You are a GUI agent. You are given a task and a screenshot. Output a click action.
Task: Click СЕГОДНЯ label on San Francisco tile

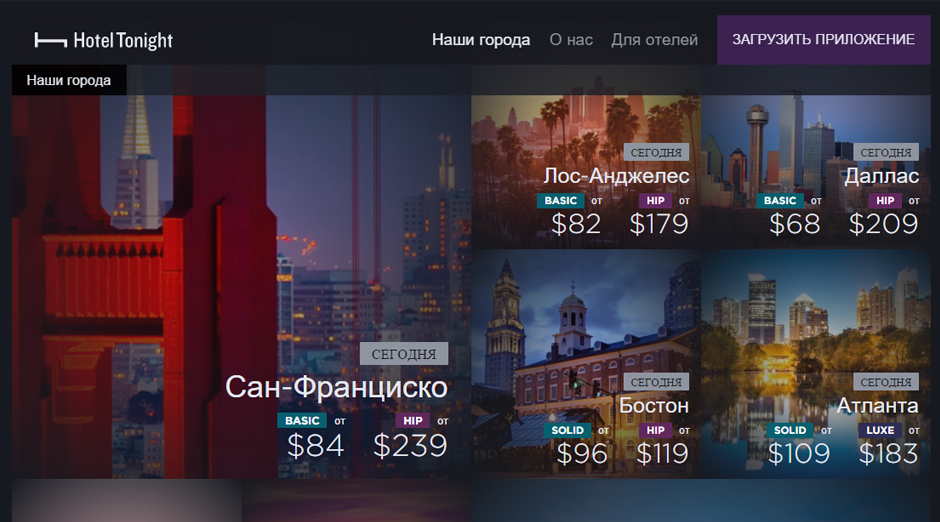[x=403, y=354]
